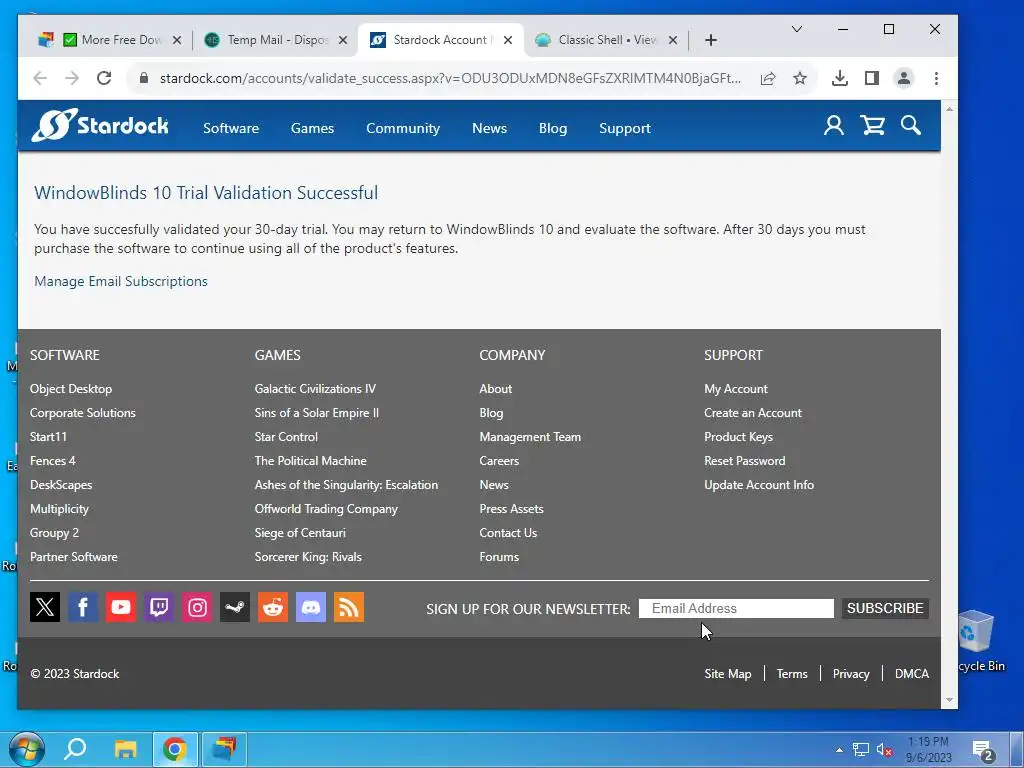The width and height of the screenshot is (1024, 768).
Task: Open taskbar search magnifier
Action: tap(75, 748)
